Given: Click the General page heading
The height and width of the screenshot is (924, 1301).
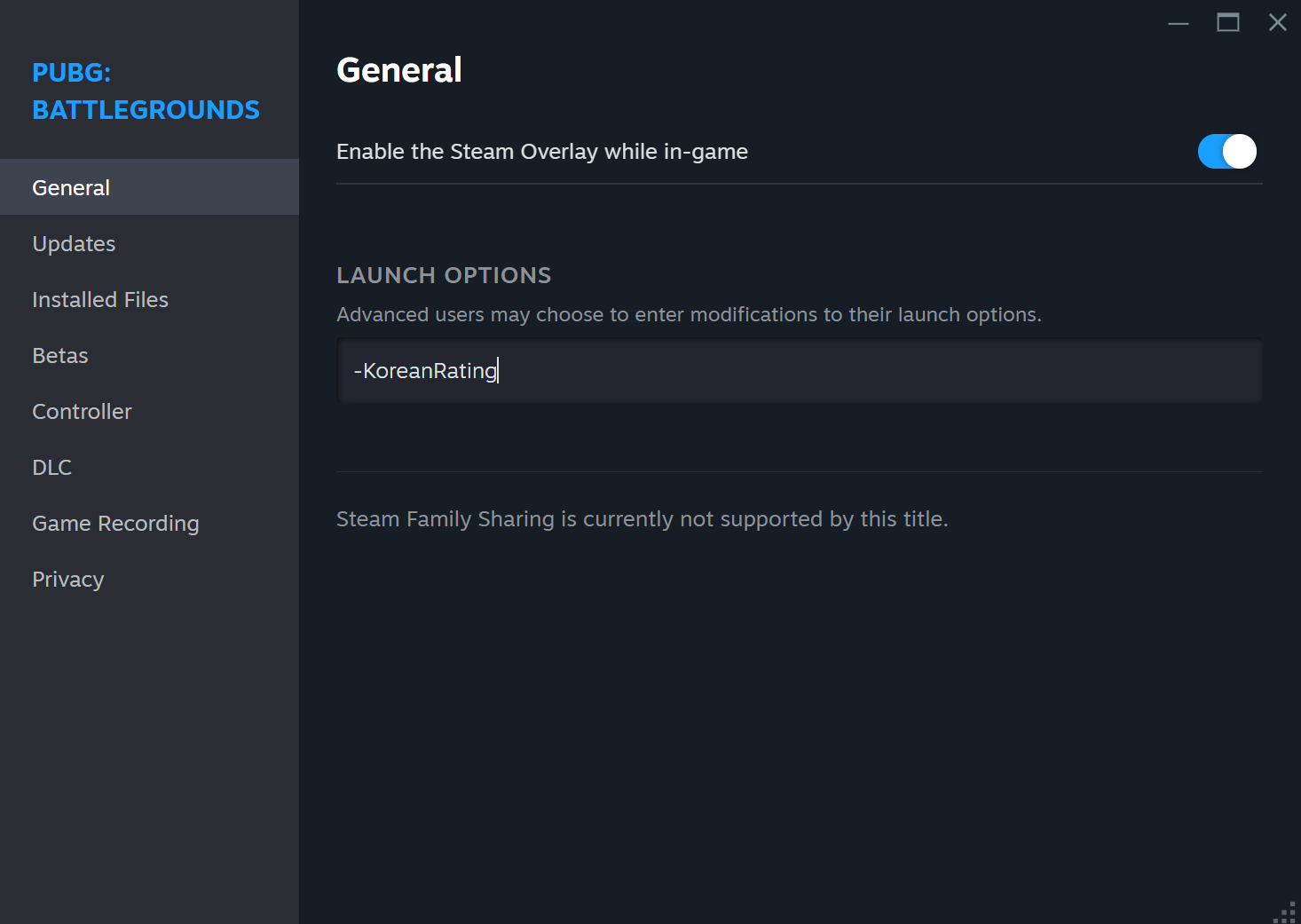Looking at the screenshot, I should click(399, 70).
